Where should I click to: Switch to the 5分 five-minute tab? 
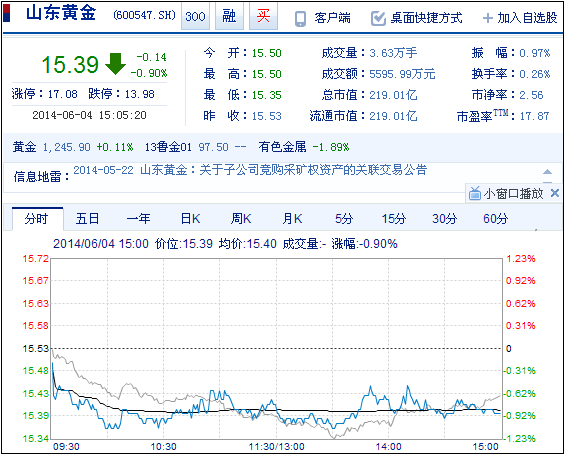(344, 219)
